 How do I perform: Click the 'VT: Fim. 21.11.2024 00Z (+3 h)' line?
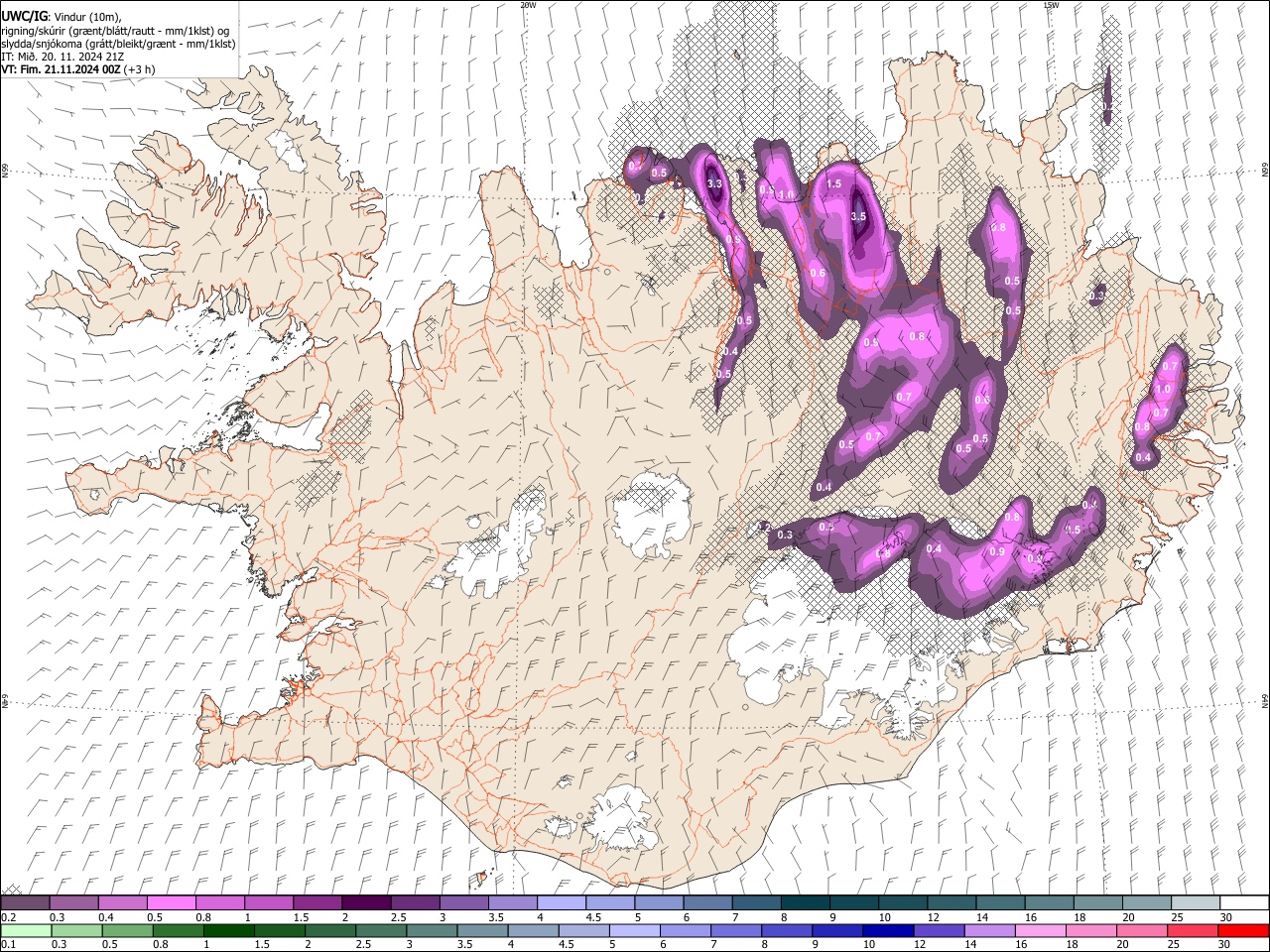tap(77, 69)
